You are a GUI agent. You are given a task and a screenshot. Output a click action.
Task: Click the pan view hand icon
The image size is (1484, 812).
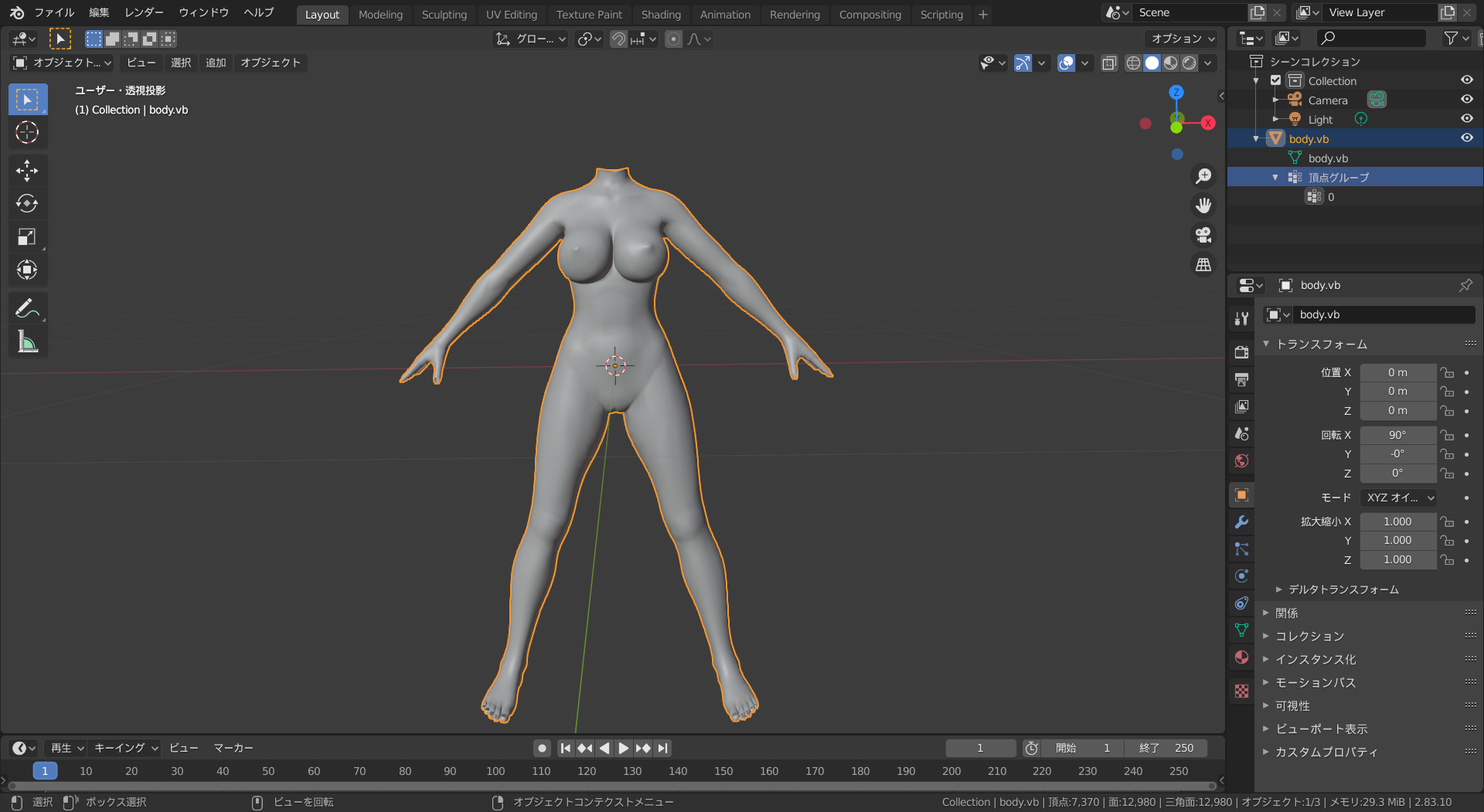click(x=1203, y=206)
